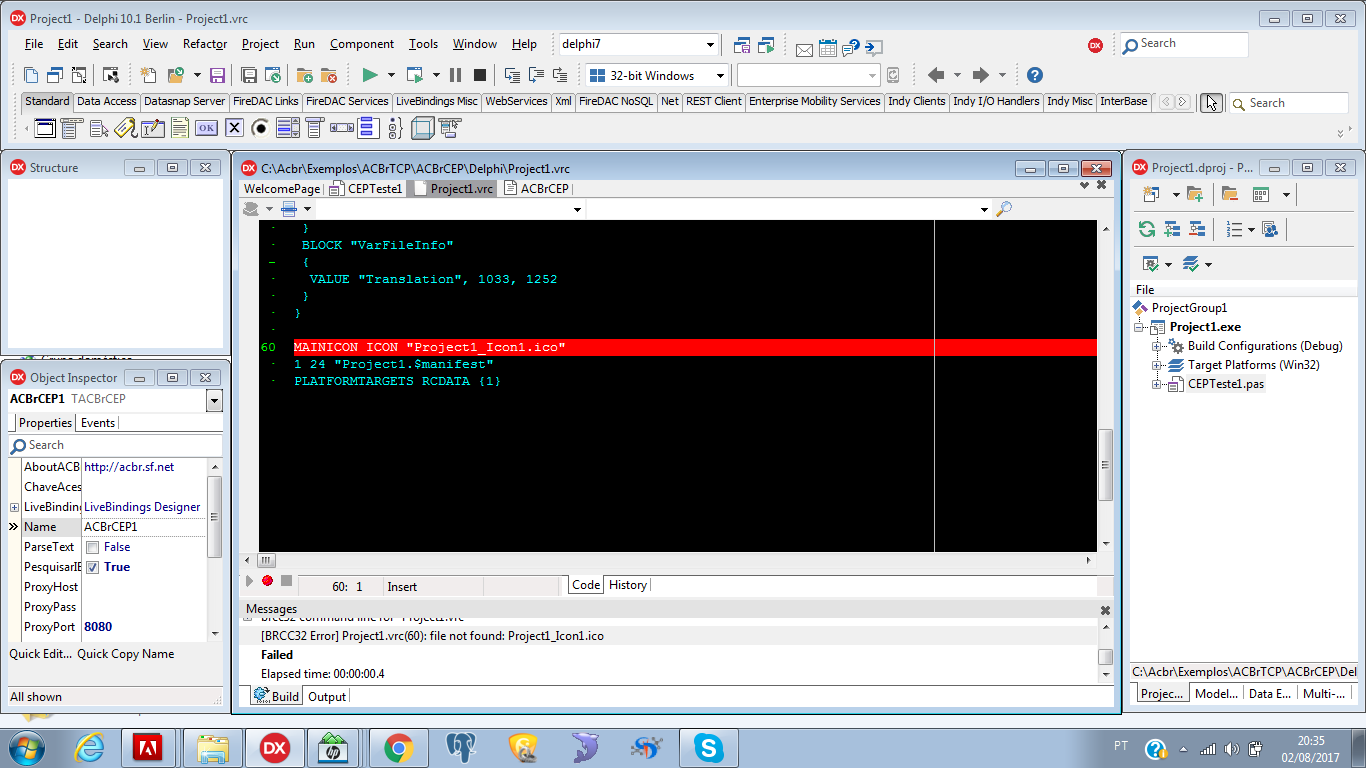
Task: Click the WelcomePage tab
Action: tap(282, 188)
